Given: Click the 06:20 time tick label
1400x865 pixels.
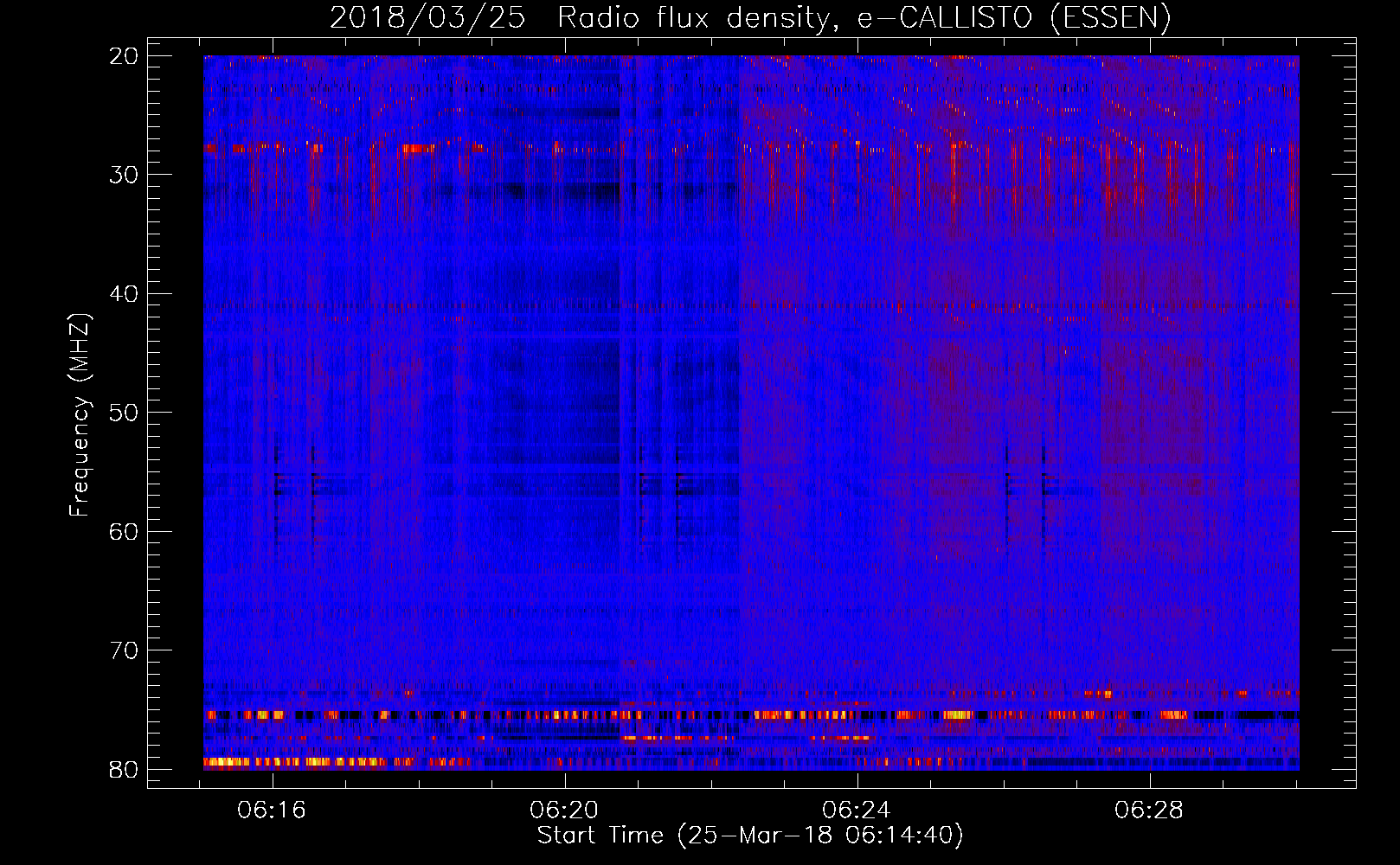Looking at the screenshot, I should pos(565,811).
